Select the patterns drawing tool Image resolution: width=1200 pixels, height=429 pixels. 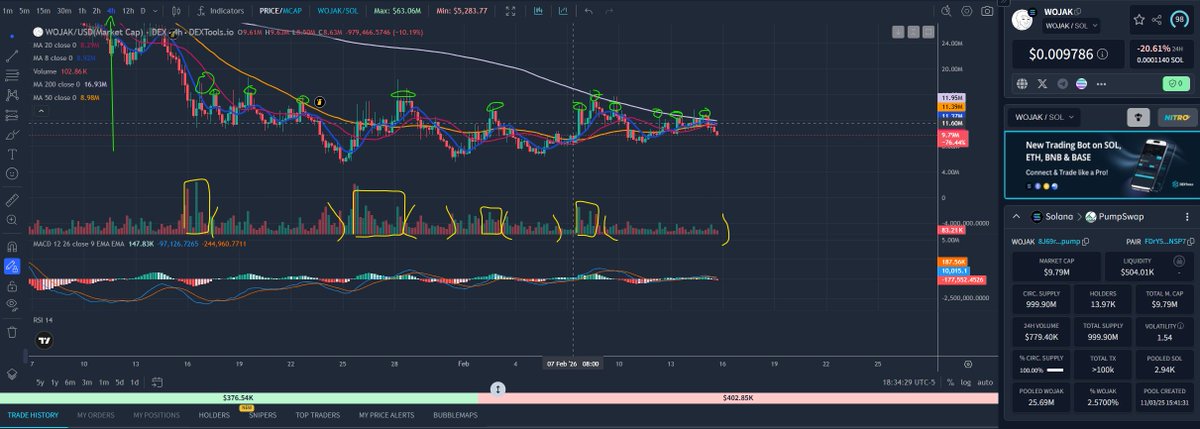12,95
